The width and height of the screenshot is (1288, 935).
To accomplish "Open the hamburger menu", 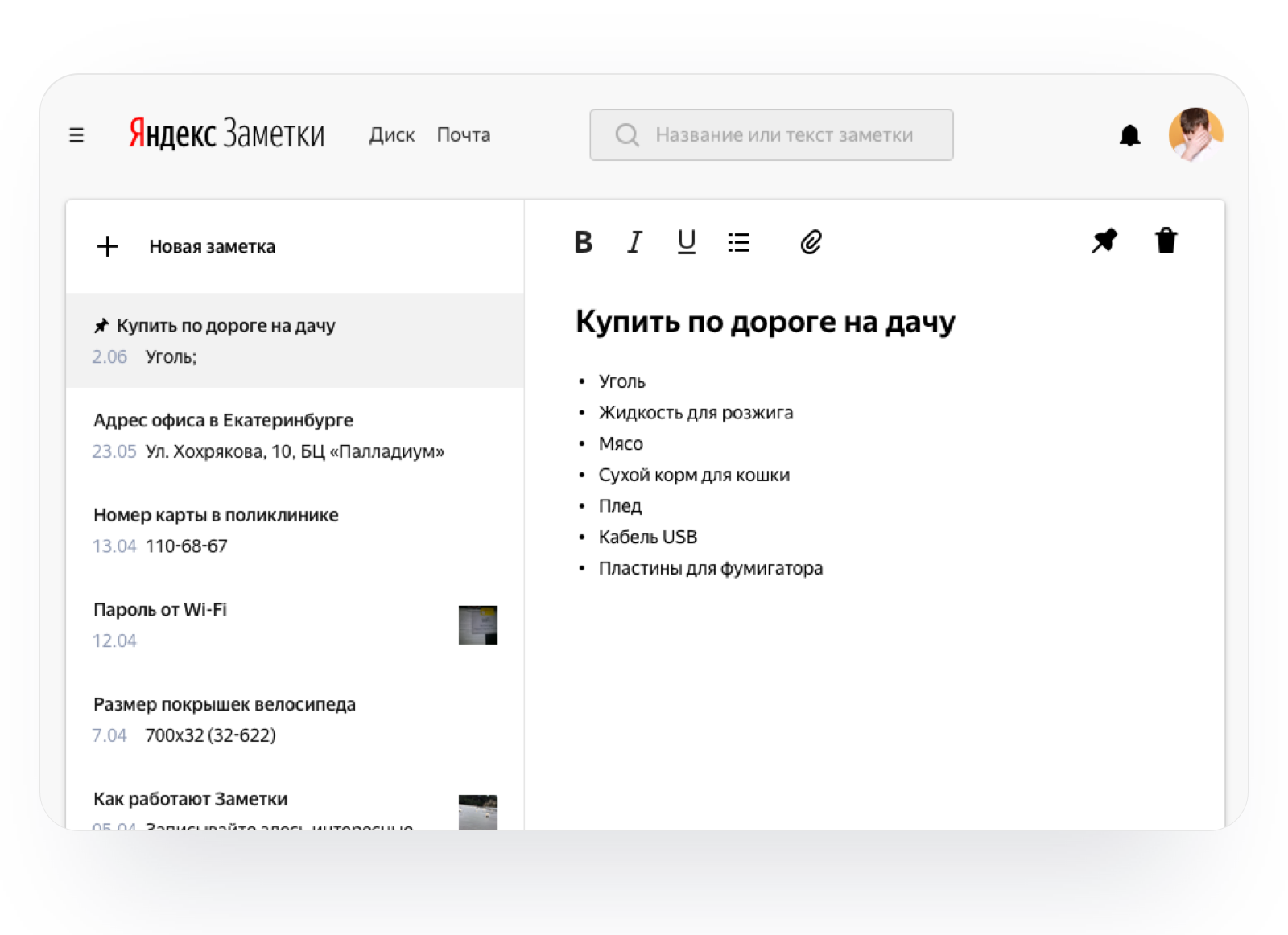I will pos(76,135).
